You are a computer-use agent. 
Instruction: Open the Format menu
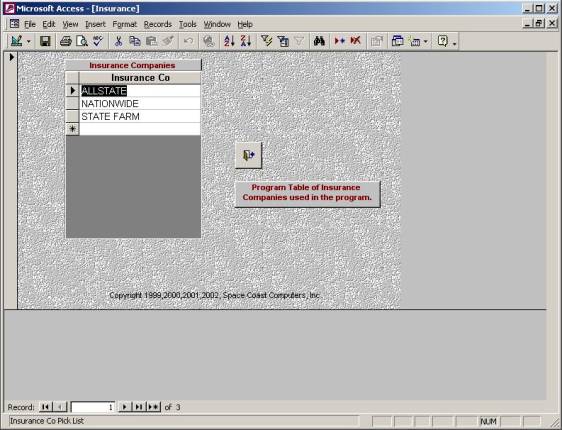point(125,24)
